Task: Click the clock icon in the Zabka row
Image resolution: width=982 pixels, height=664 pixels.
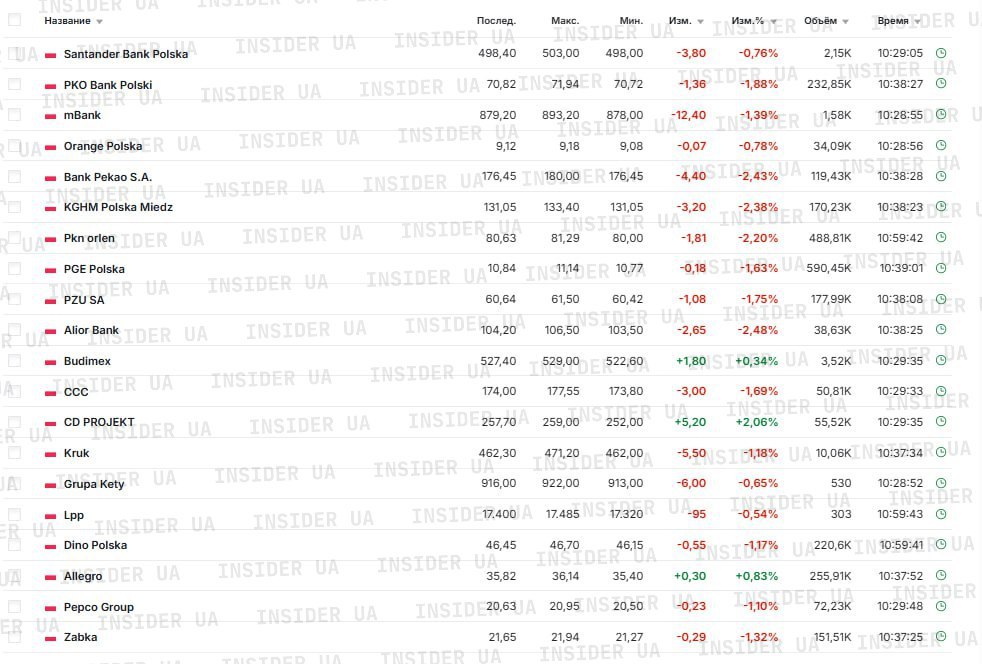Action: pyautogui.click(x=941, y=637)
